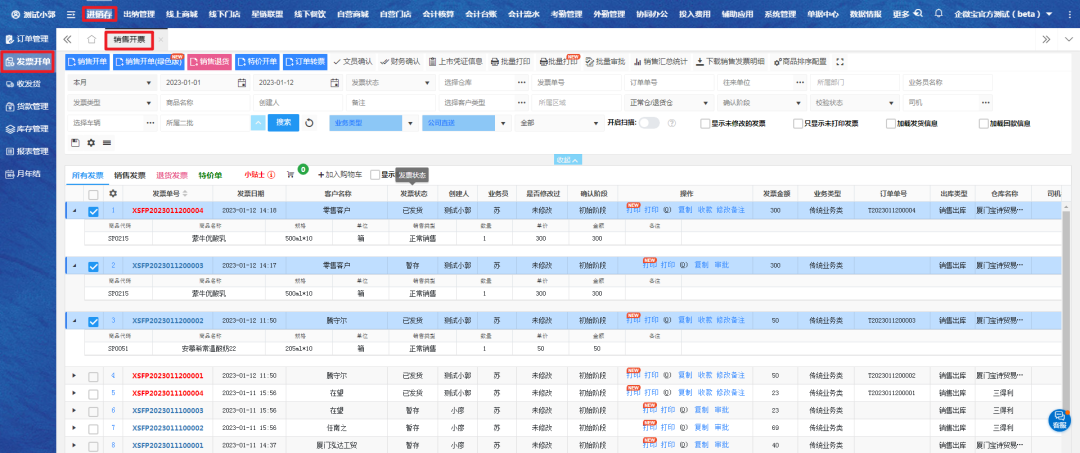Toggle the 开启扫描 switch
This screenshot has height=453, width=1080.
pos(649,123)
